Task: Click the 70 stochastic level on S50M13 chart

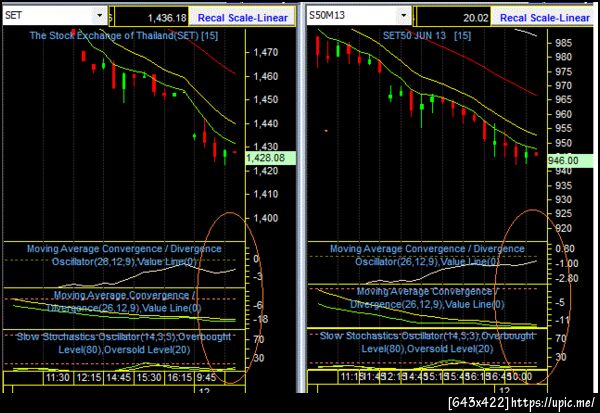Action: click(561, 338)
